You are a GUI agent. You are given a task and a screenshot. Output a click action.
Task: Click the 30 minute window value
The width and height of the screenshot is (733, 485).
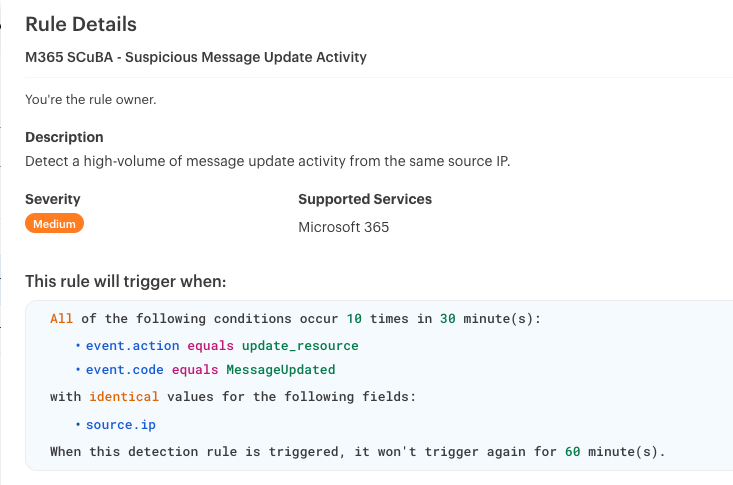(448, 318)
